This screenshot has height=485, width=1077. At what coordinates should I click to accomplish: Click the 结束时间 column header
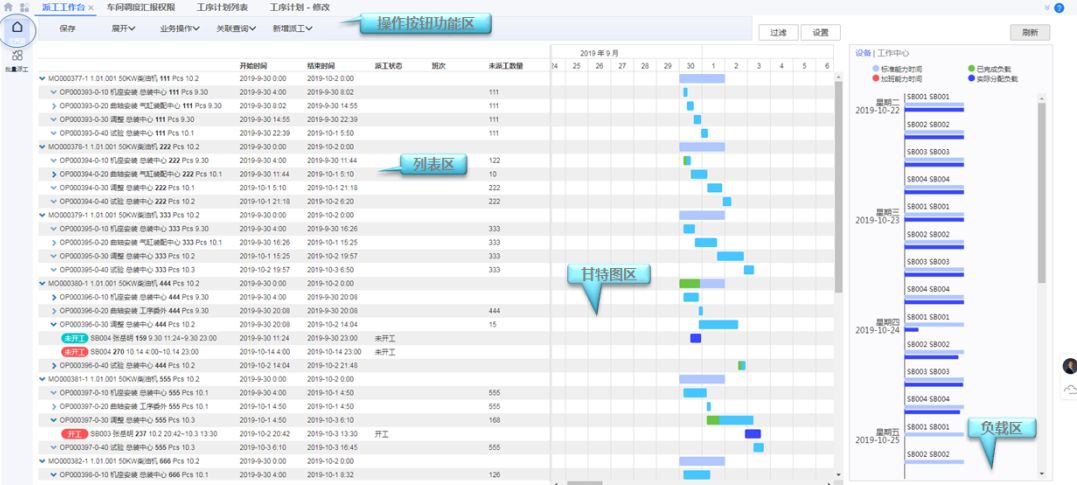(x=319, y=66)
